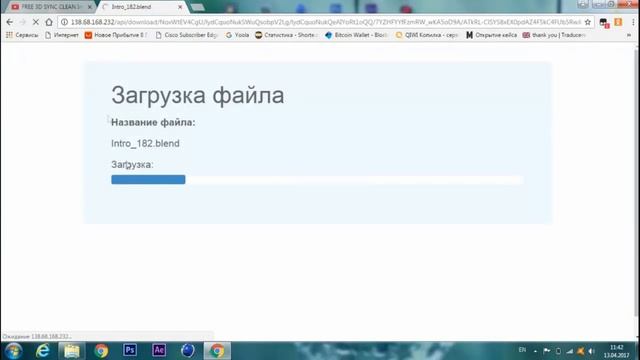
Task: Open the QIWI Копилка bookmark
Action: (x=427, y=35)
